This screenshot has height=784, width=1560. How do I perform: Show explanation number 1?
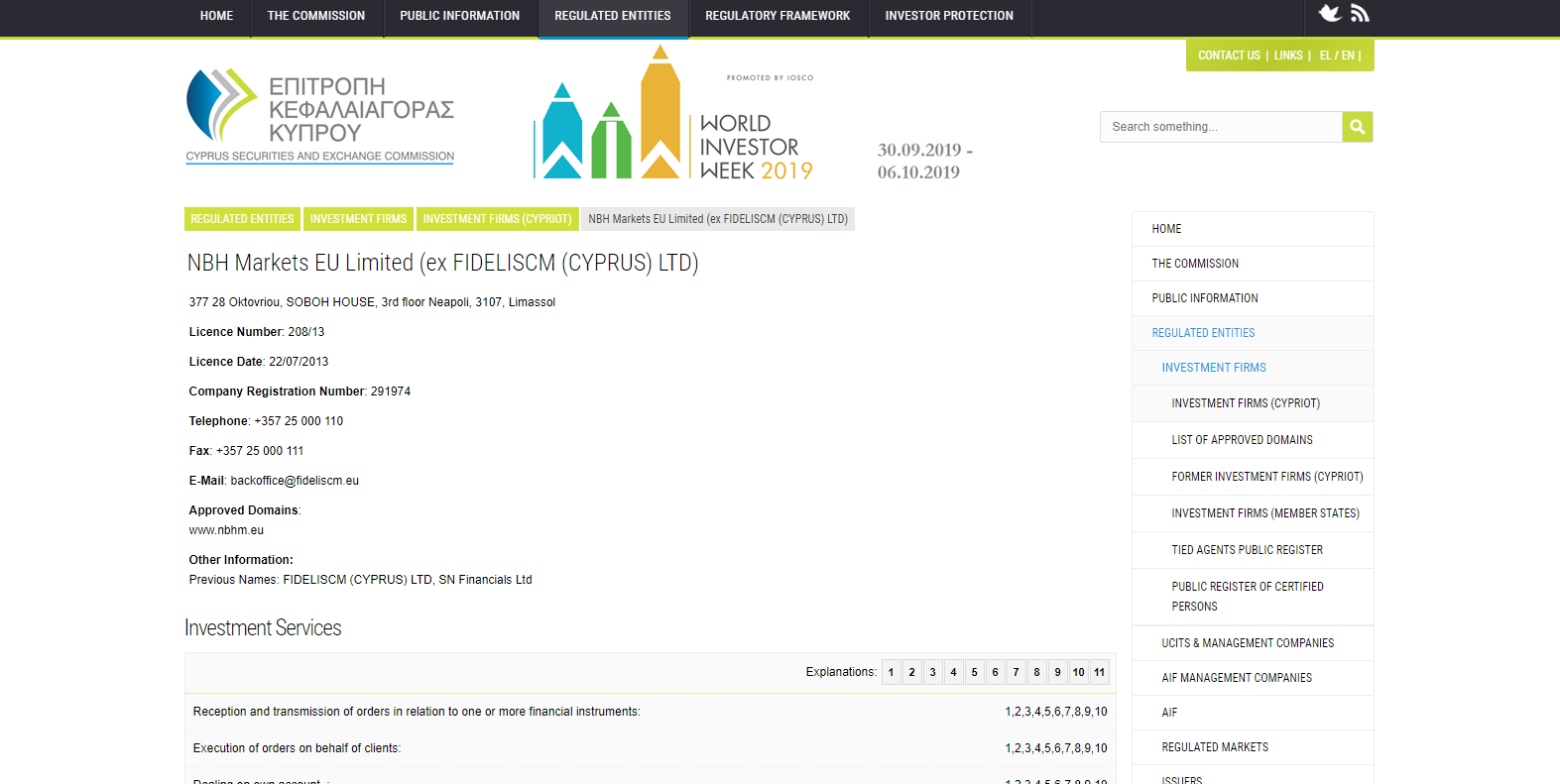(892, 672)
